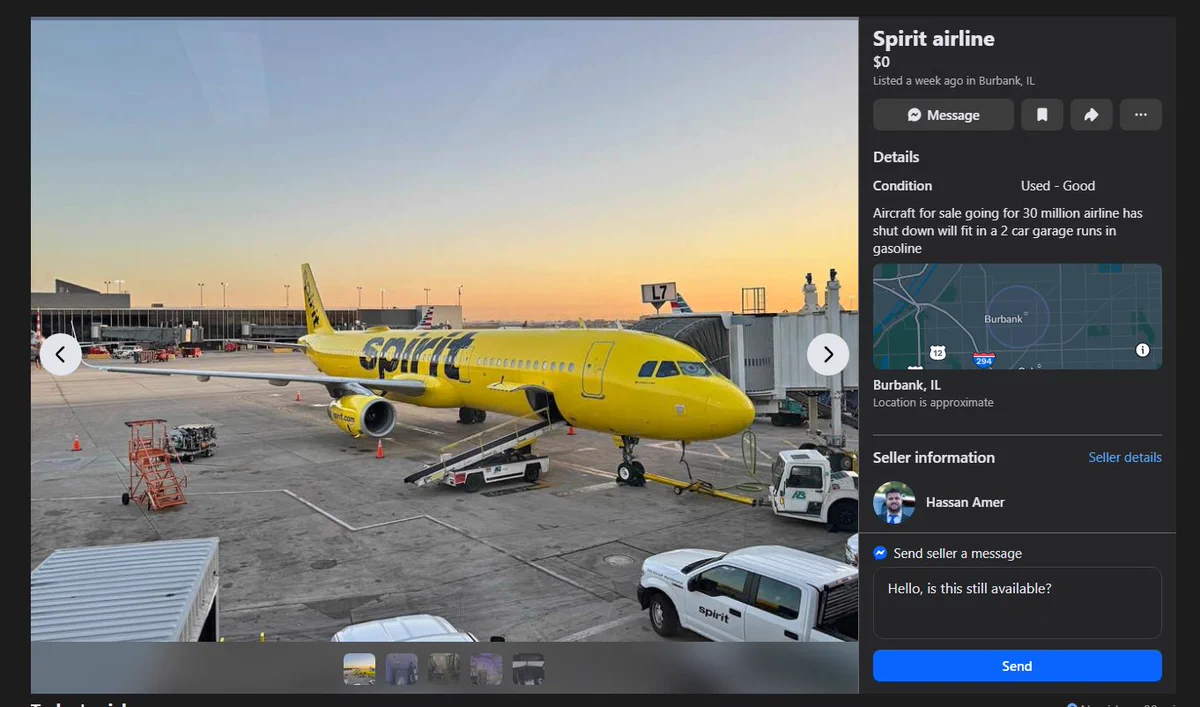Share the listing via arrow icon
This screenshot has width=1200, height=707.
(1091, 115)
